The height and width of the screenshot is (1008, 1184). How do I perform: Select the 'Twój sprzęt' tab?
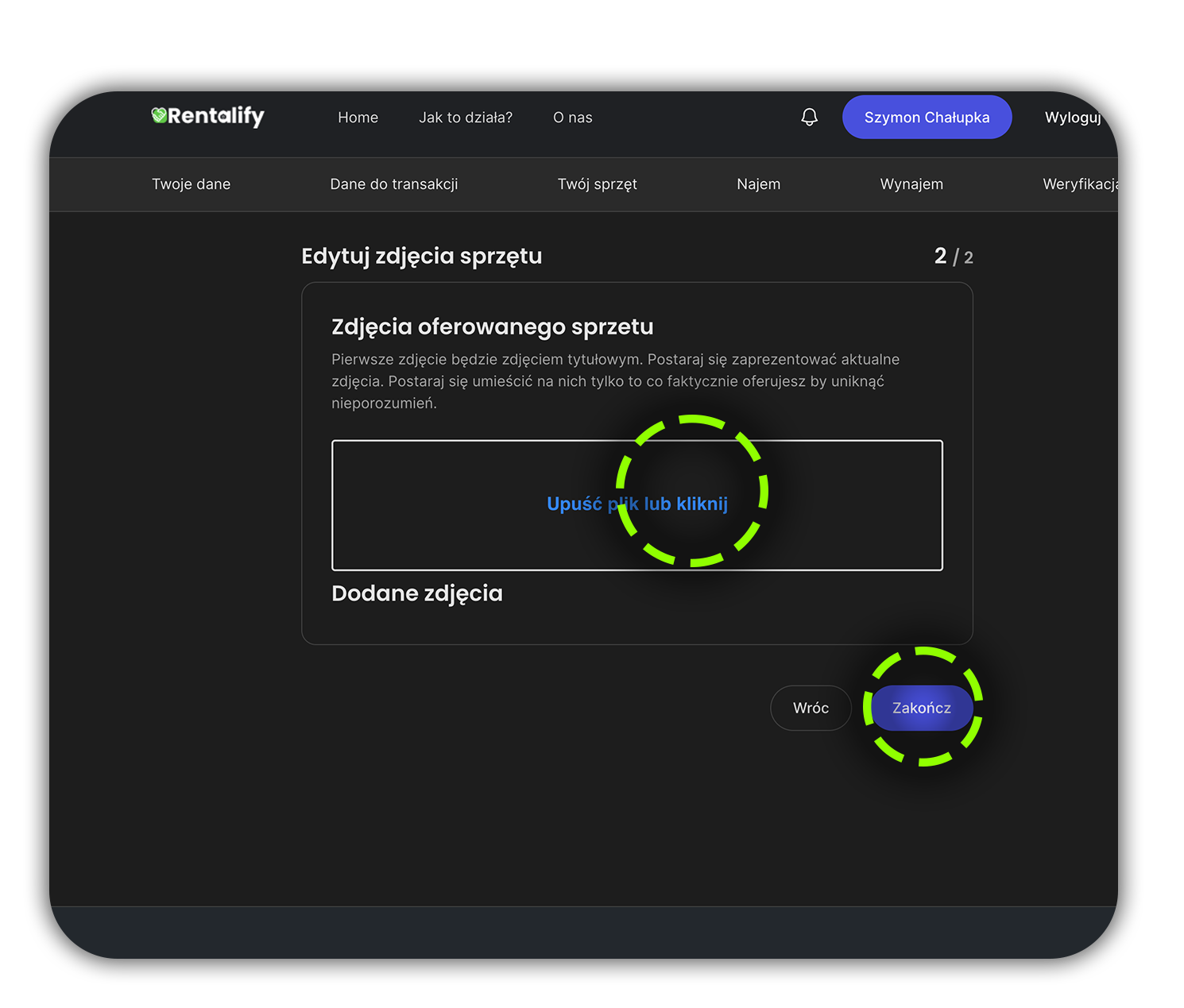(597, 184)
